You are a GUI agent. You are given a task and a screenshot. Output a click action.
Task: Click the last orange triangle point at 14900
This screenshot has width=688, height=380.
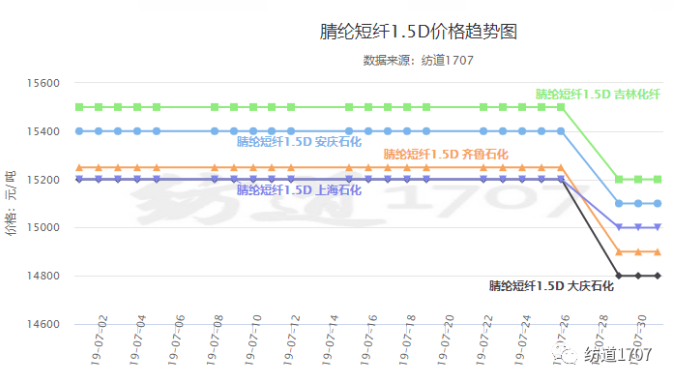(x=658, y=252)
